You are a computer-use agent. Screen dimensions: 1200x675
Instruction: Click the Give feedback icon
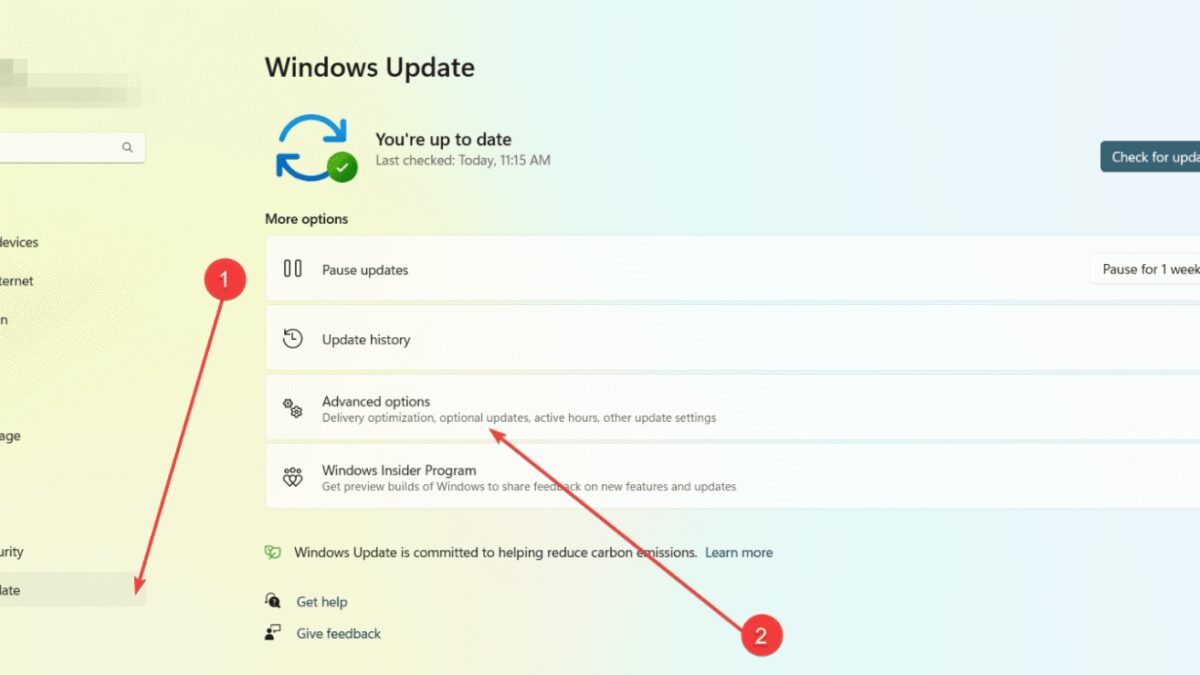(271, 633)
